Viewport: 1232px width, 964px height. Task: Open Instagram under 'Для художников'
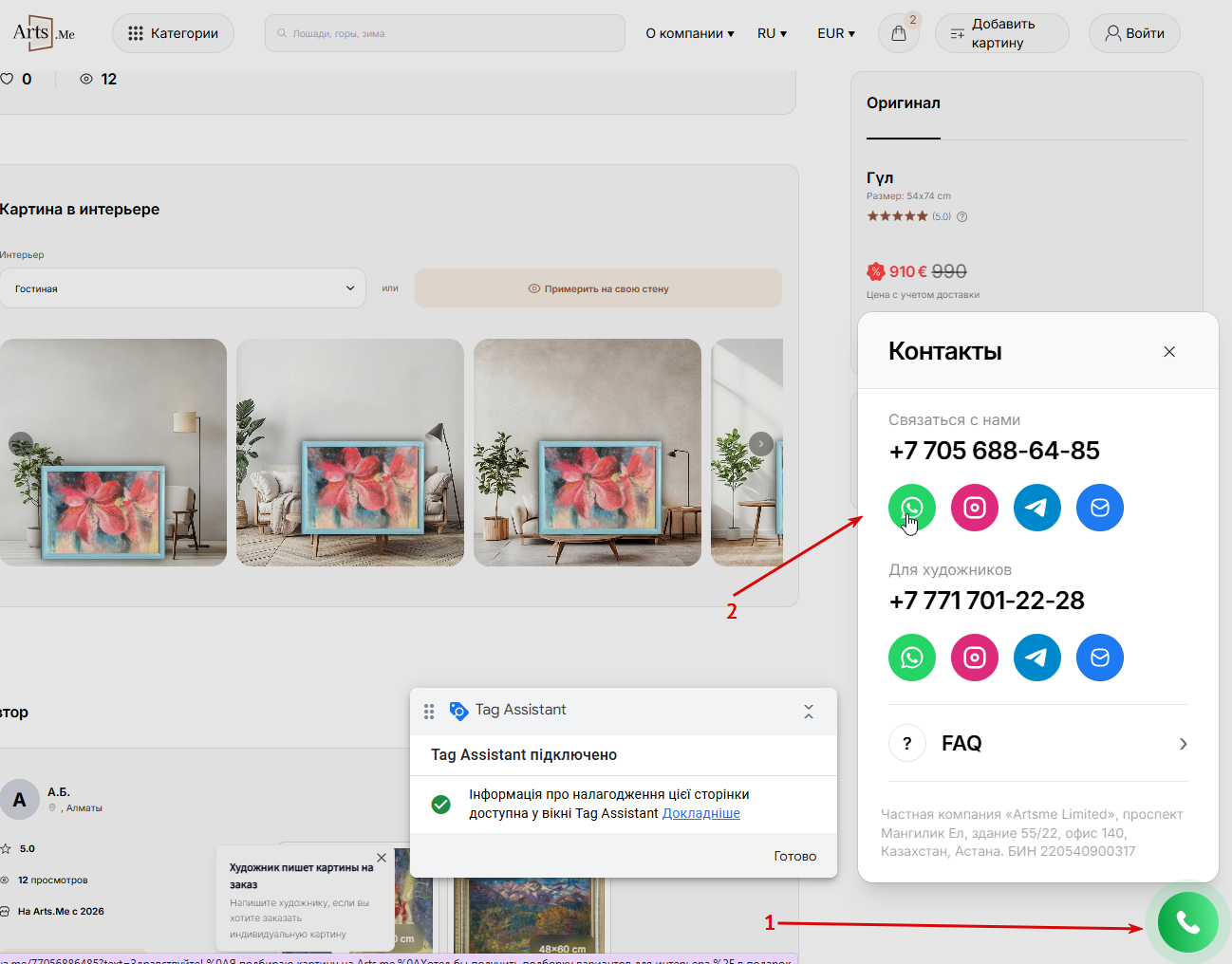(x=975, y=658)
